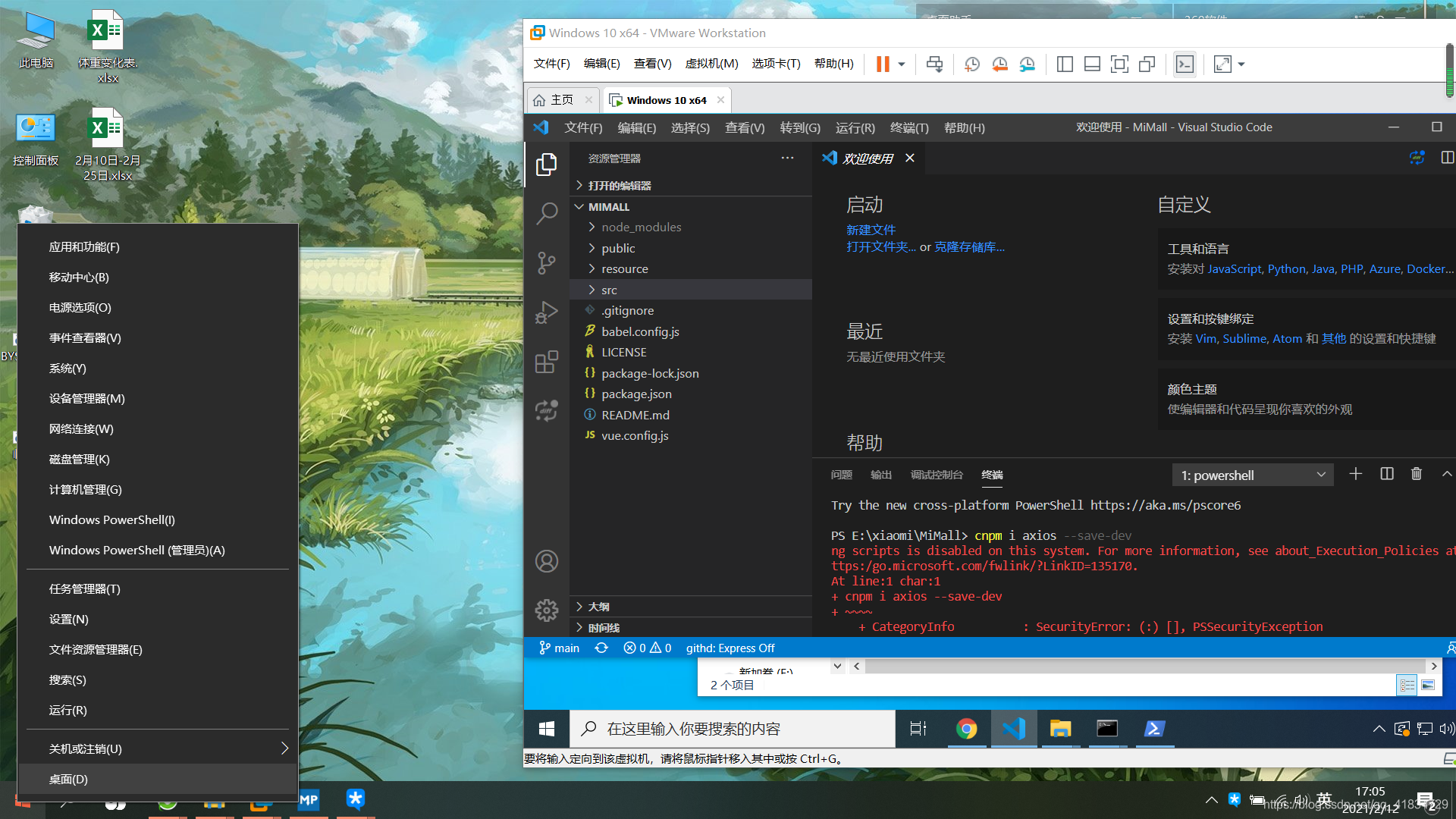Click the guest Windows search box
The height and width of the screenshot is (819, 1456).
[733, 730]
